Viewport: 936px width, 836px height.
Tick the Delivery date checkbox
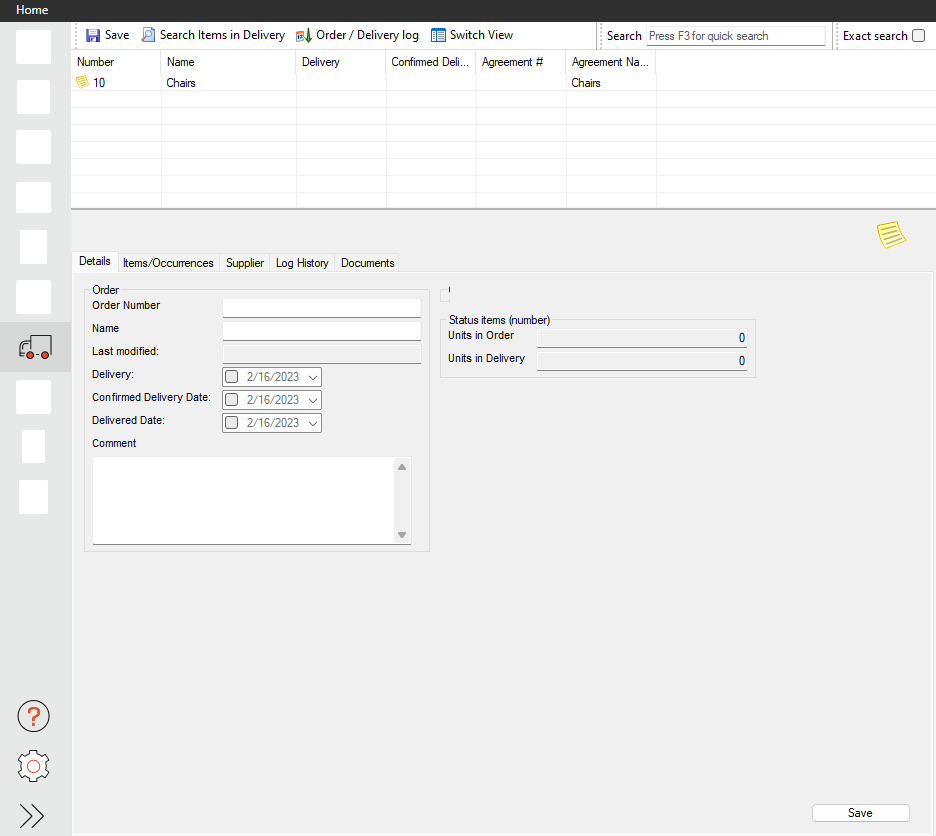232,377
